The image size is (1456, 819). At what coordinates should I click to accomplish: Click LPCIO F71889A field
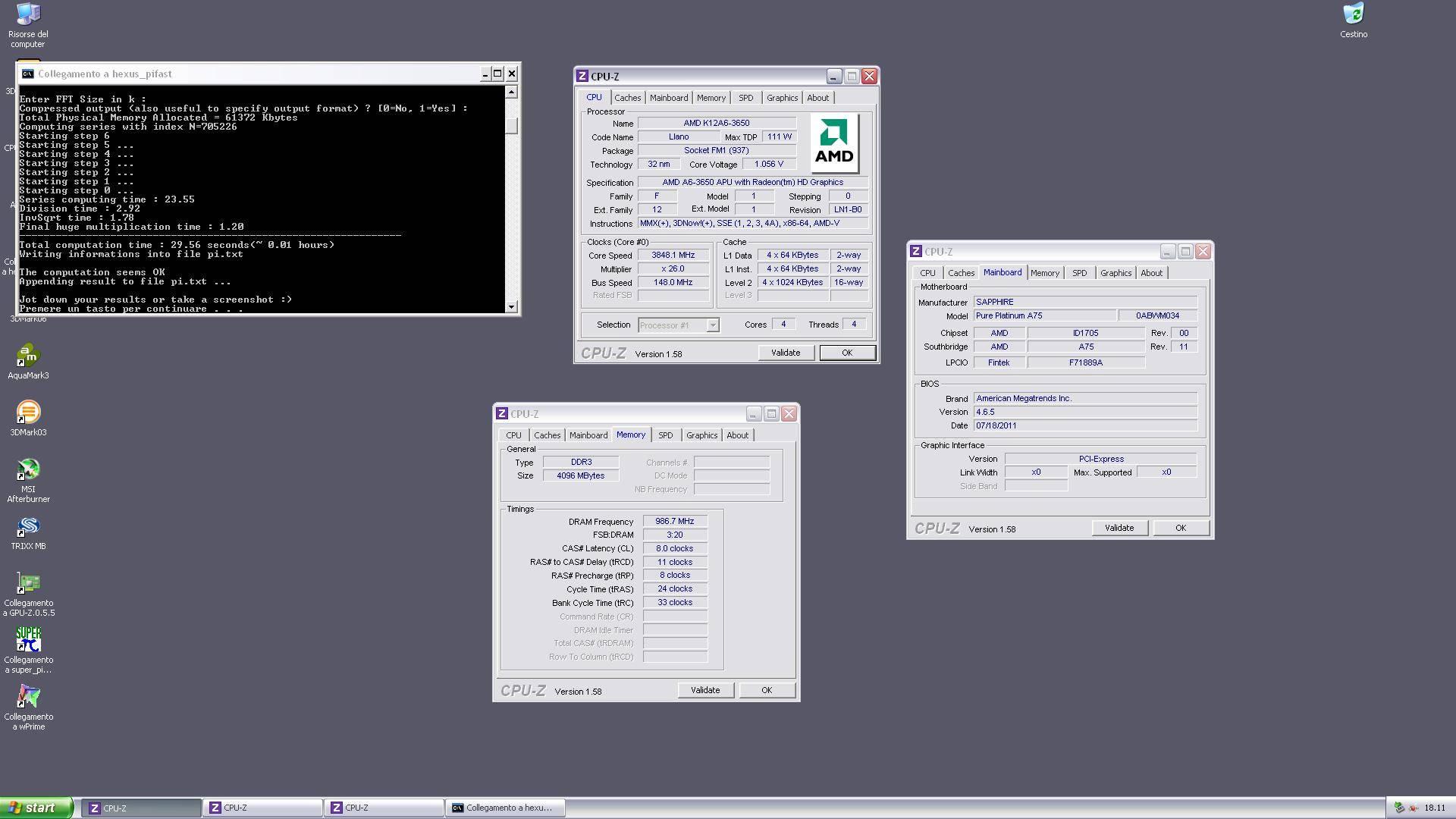pyautogui.click(x=1086, y=362)
